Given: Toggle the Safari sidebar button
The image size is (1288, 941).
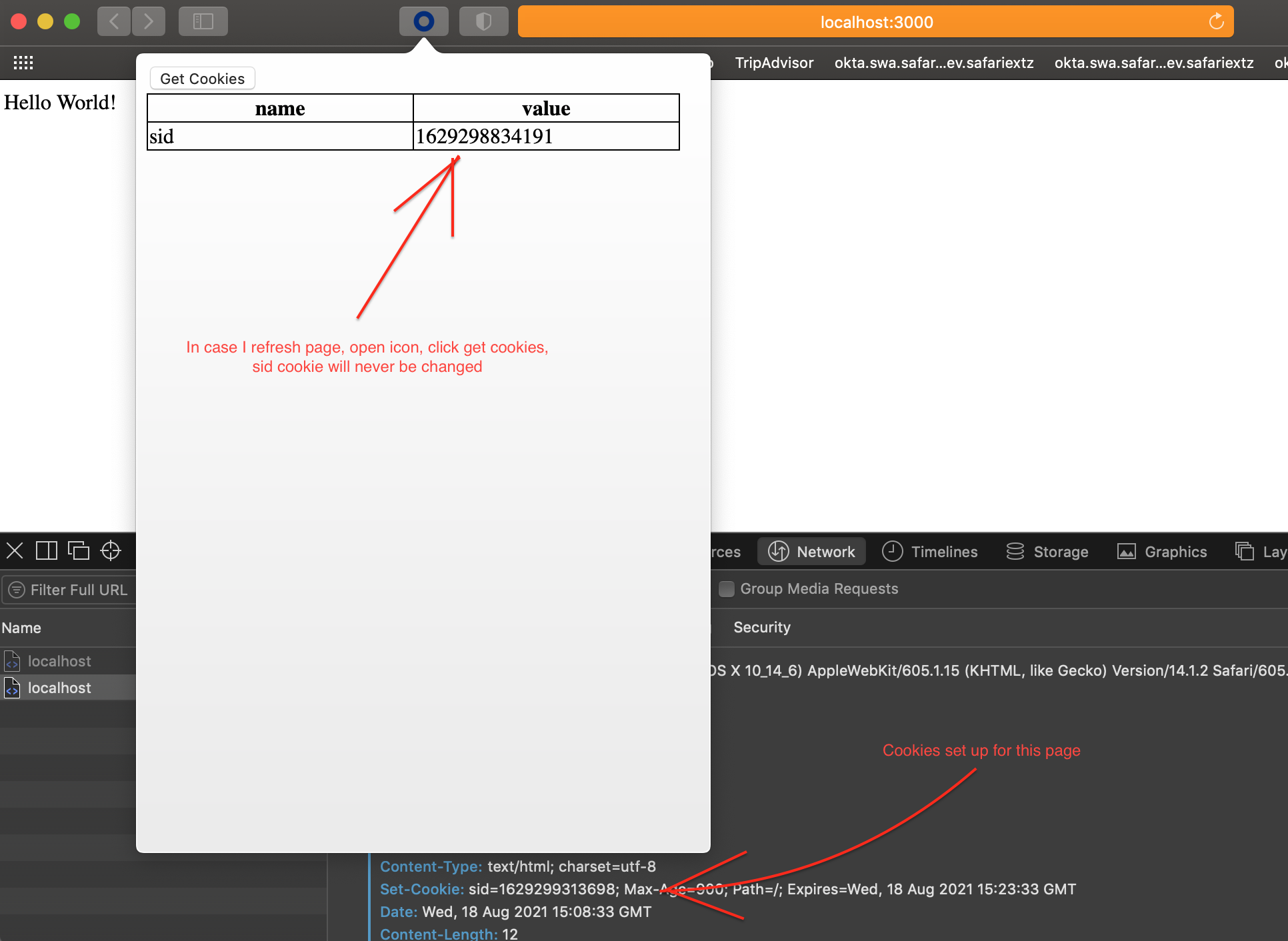Looking at the screenshot, I should 203,21.
